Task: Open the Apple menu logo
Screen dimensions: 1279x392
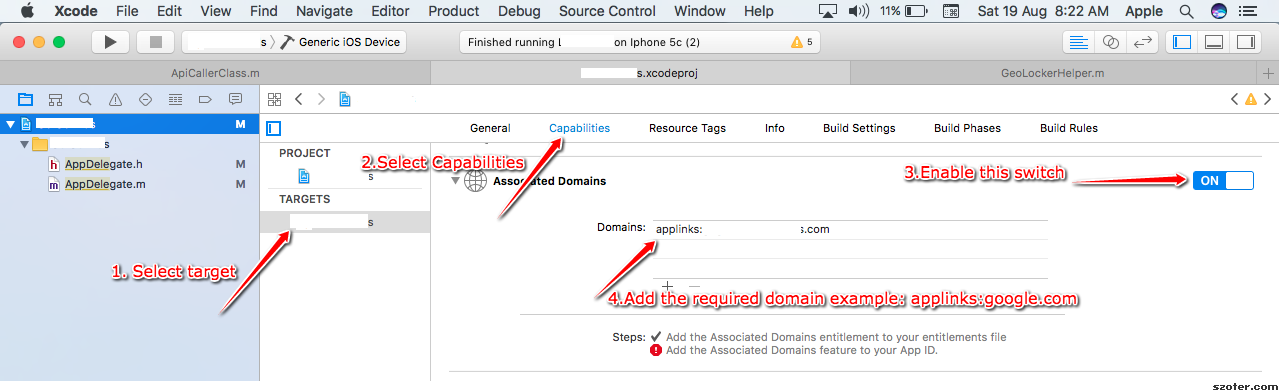Action: tap(27, 12)
